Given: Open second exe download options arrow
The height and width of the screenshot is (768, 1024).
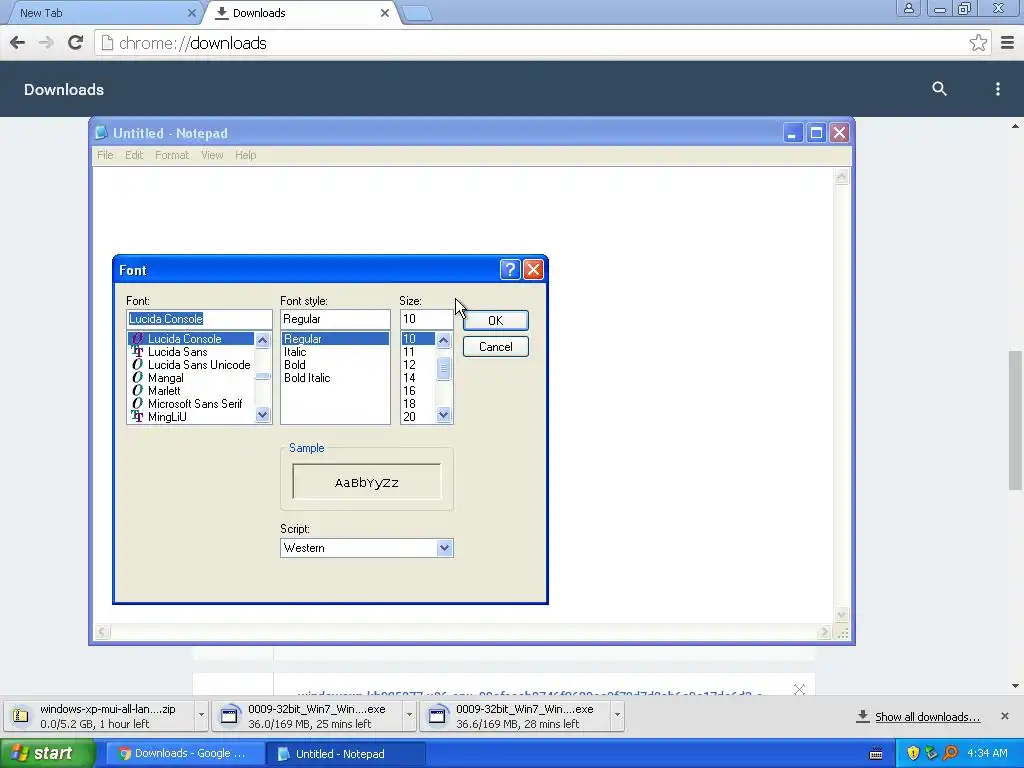Looking at the screenshot, I should (x=617, y=716).
